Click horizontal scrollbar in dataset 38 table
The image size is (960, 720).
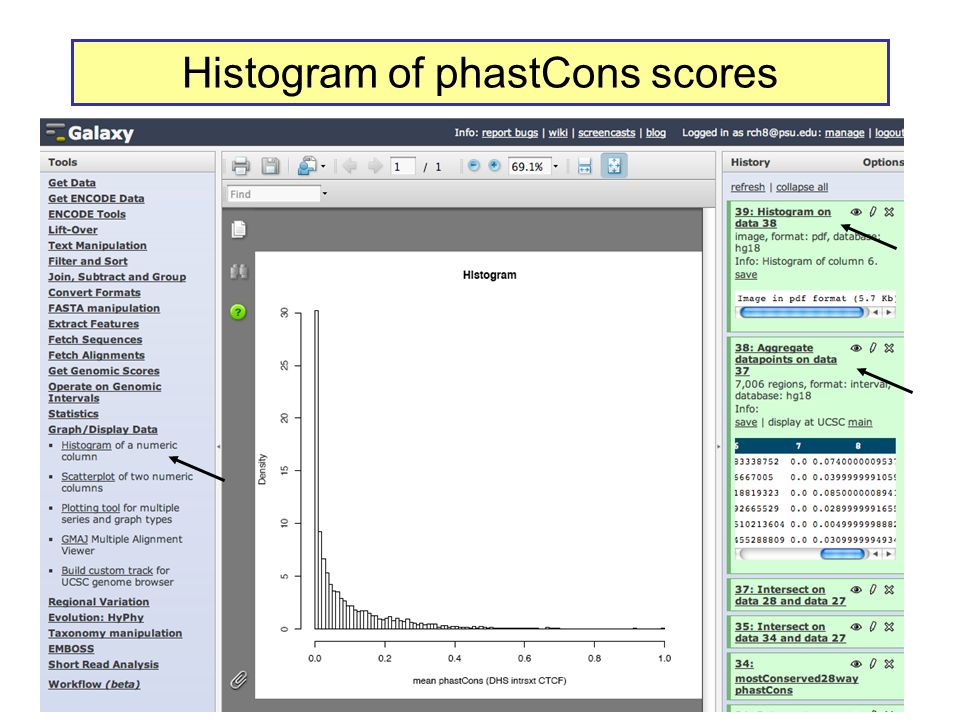tap(842, 553)
